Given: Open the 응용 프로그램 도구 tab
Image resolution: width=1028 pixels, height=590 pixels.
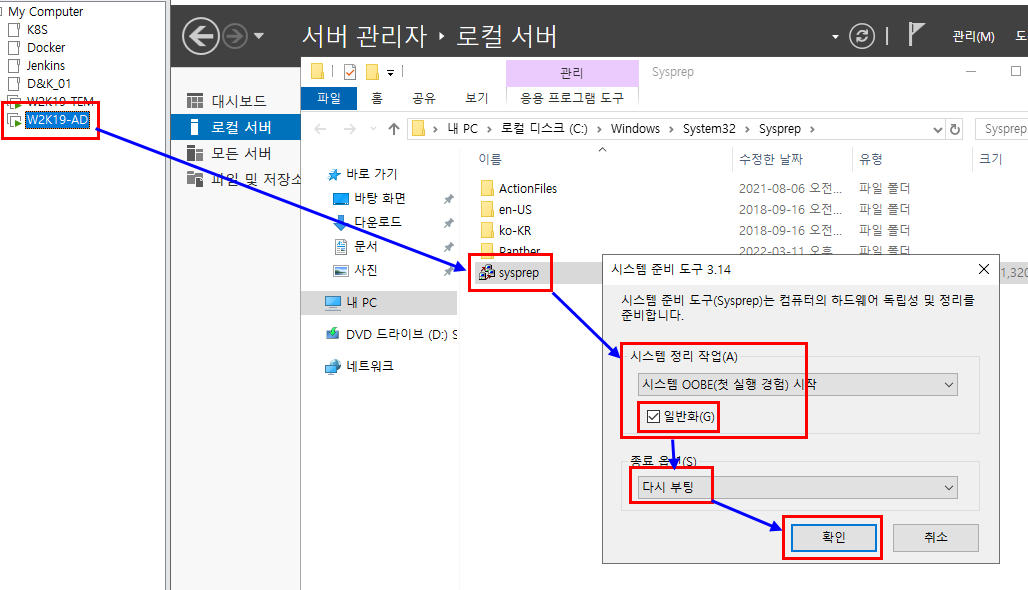Looking at the screenshot, I should 572,98.
